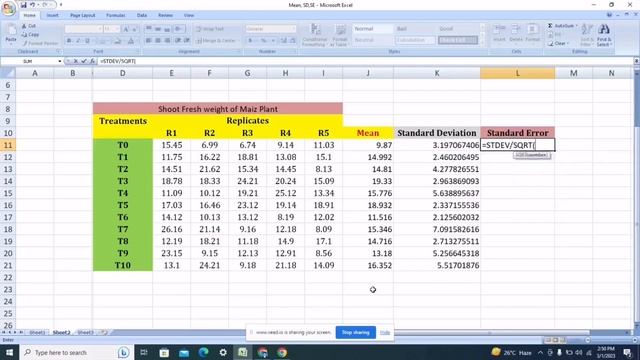Save the workbook from Quick Access toolbar
The image size is (640, 360).
click(x=24, y=5)
